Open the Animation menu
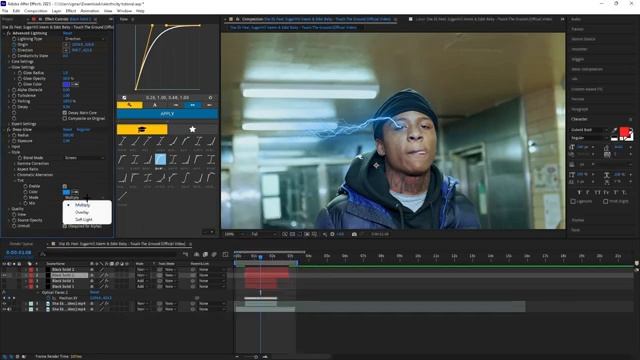640x360 pixels. pos(89,11)
